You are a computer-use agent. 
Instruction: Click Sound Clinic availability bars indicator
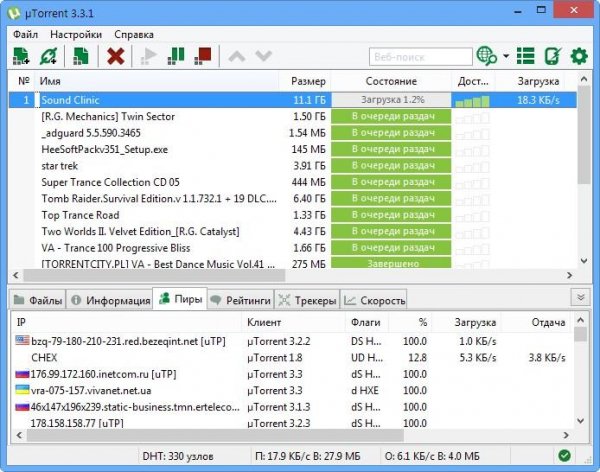[472, 101]
